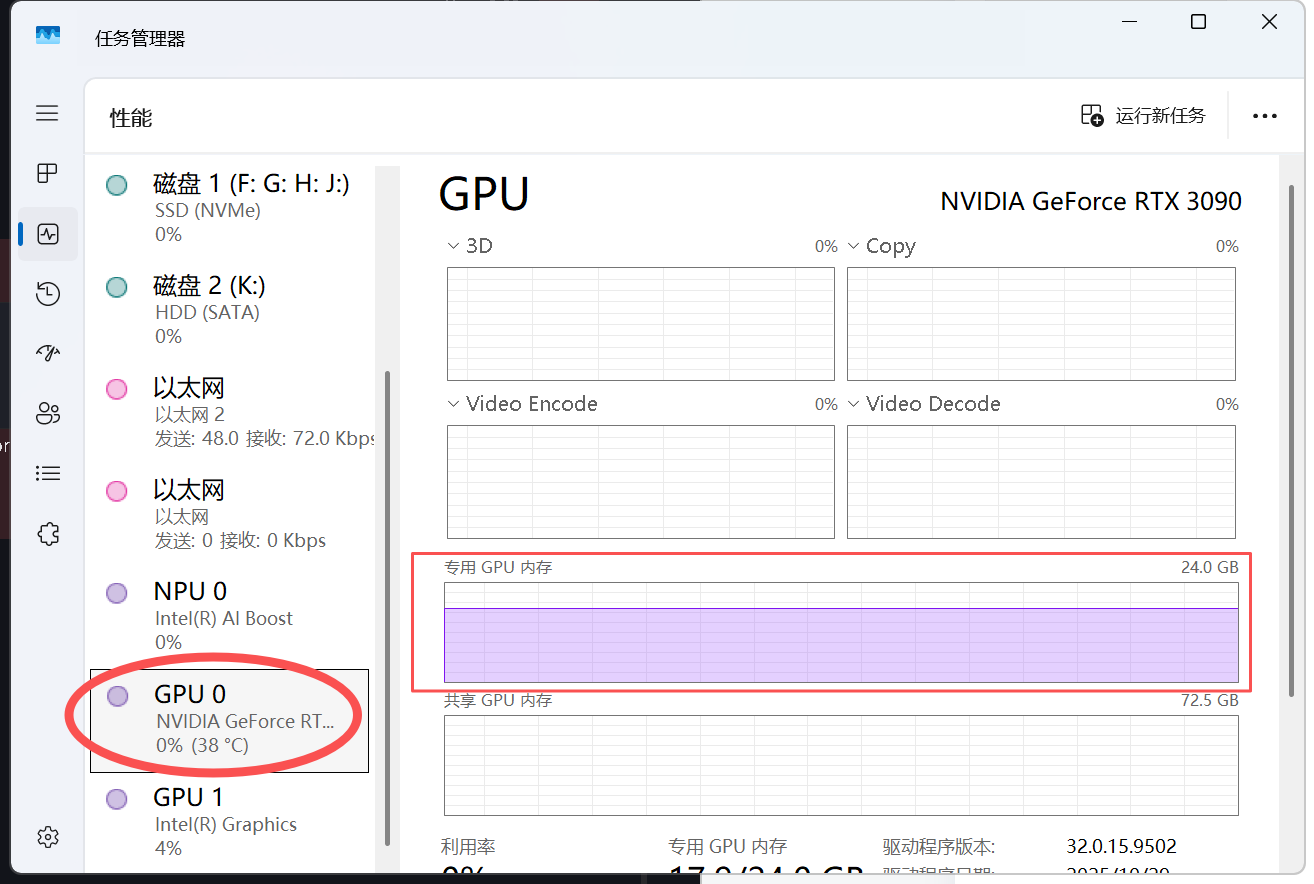Screen dimensions: 1314x884
Task: Click the purple circle icon beside NPU 0
Action: click(x=117, y=593)
